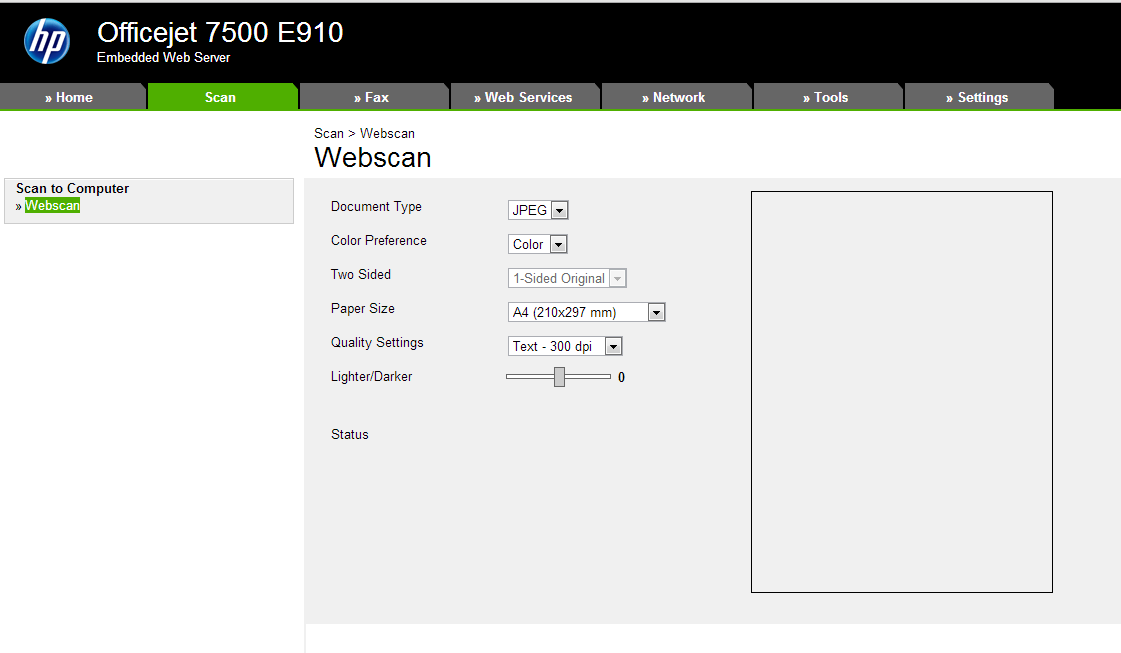Viewport: 1121px width, 653px height.
Task: Click the Quality Settings label
Action: (377, 343)
